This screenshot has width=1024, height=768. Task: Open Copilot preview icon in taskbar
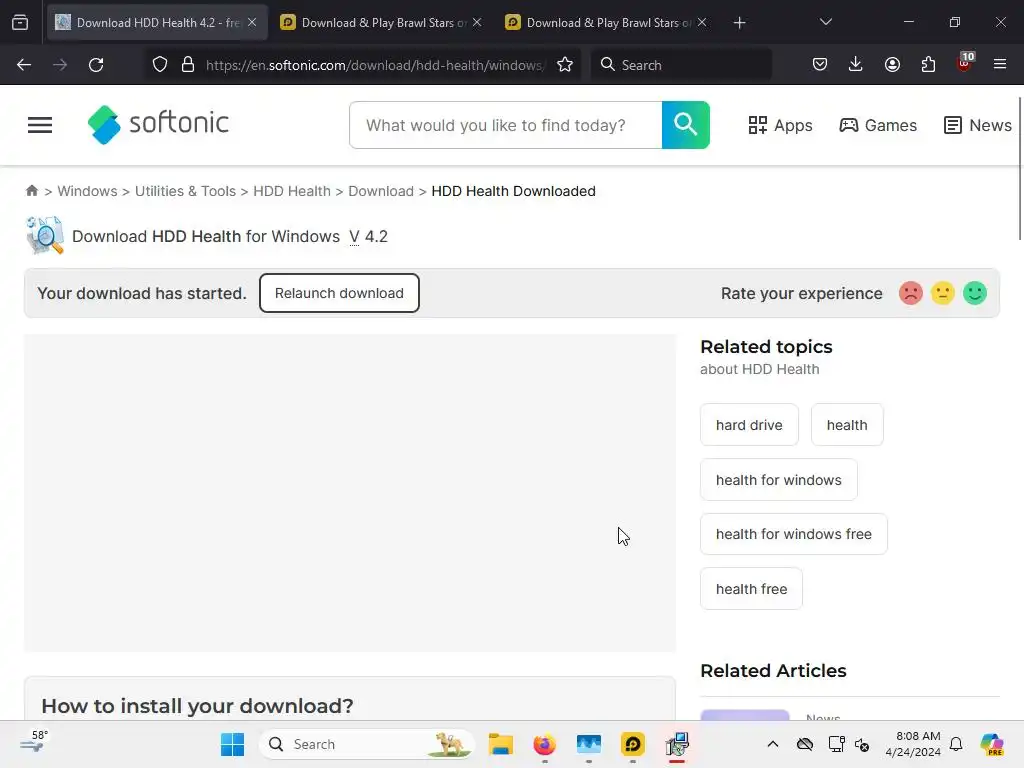(x=992, y=744)
